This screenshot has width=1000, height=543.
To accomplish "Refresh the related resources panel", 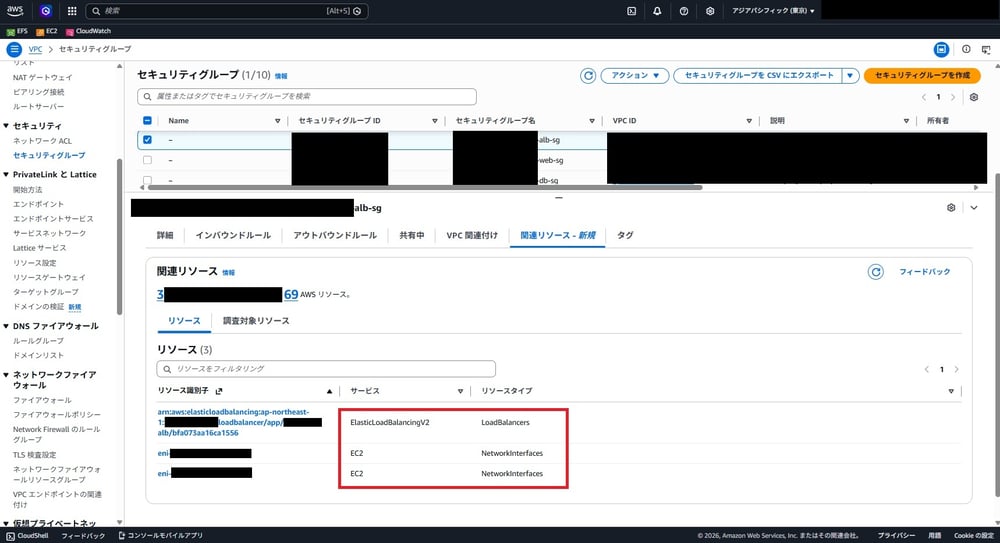I will 876,271.
